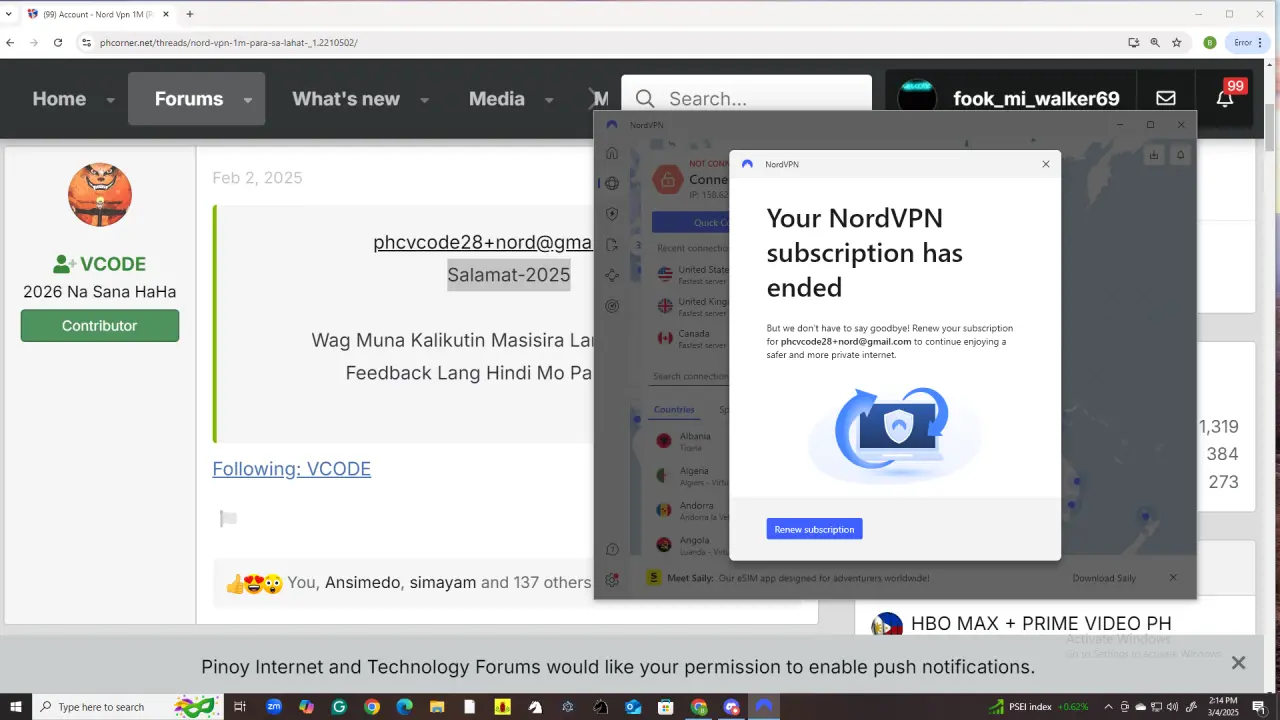Open the Windows Start menu
The height and width of the screenshot is (720, 1280).
pyautogui.click(x=16, y=707)
